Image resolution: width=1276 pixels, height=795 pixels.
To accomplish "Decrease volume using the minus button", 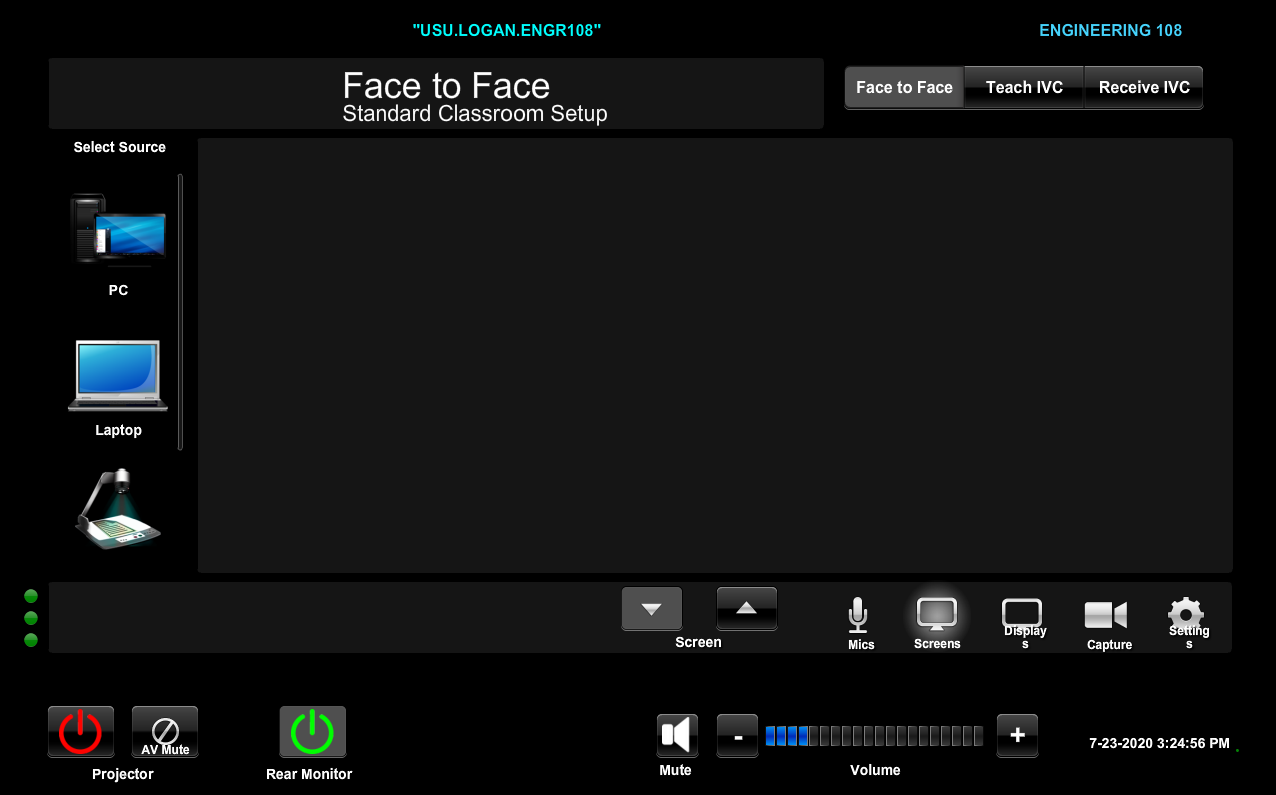I will click(736, 734).
